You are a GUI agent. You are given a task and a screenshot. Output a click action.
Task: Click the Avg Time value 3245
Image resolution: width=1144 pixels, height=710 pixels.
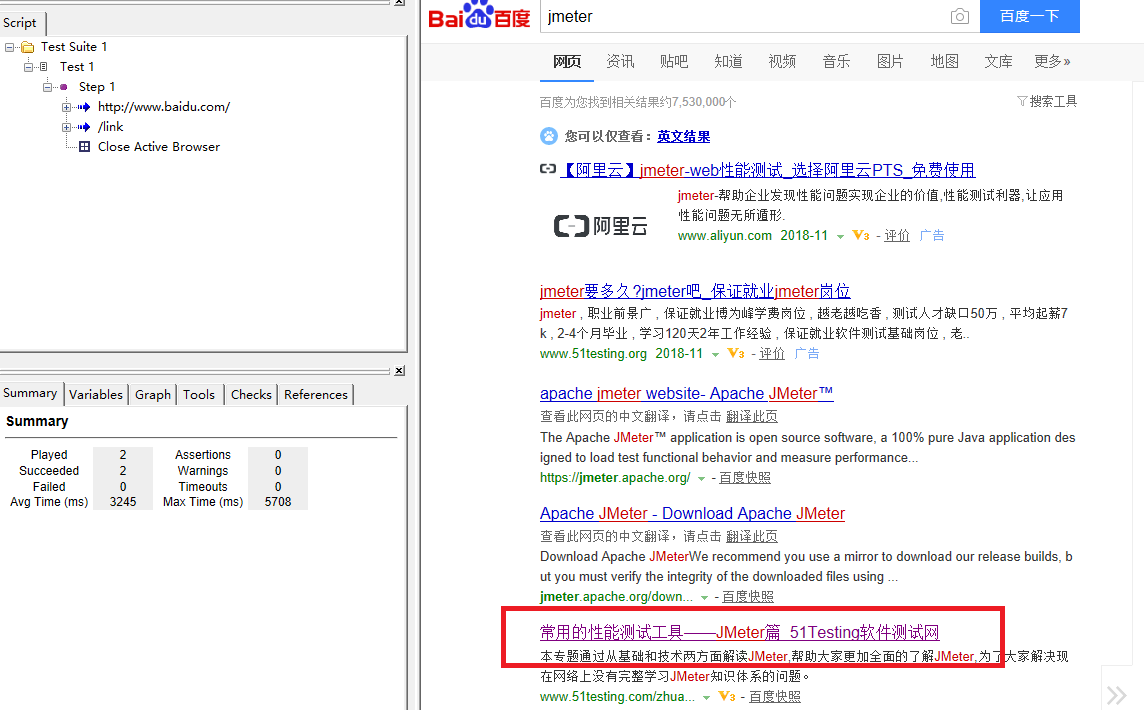(123, 502)
